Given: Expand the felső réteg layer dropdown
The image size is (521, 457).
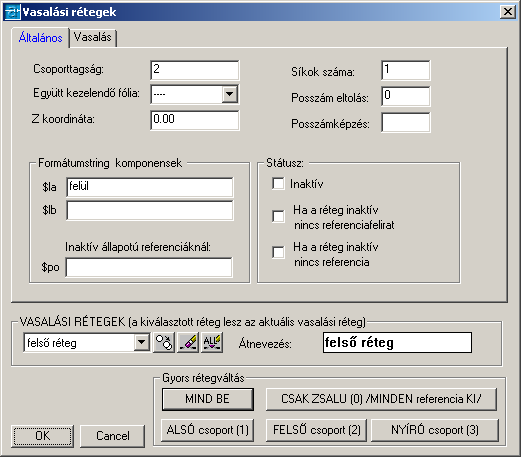Looking at the screenshot, I should 142,342.
